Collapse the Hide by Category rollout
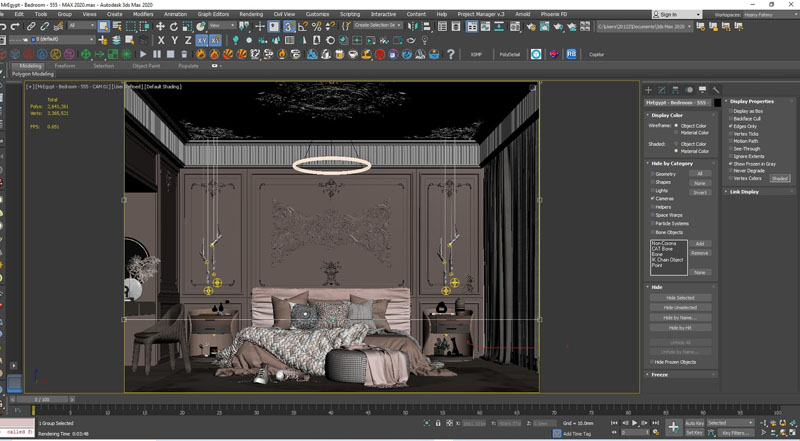 [673, 163]
